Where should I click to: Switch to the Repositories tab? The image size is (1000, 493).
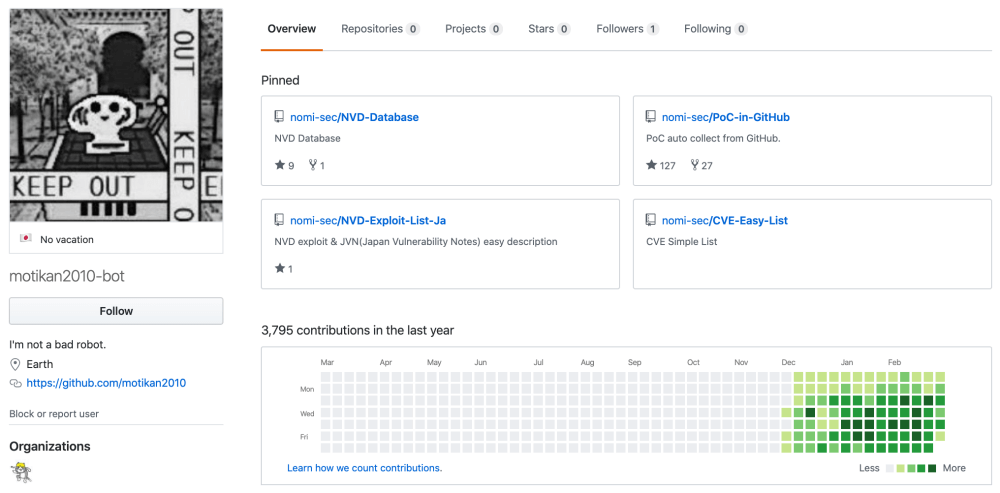(x=380, y=29)
